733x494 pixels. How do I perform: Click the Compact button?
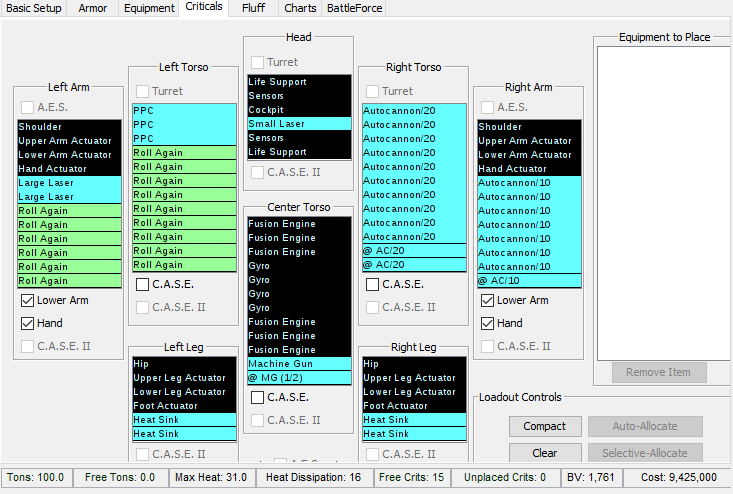[x=545, y=426]
